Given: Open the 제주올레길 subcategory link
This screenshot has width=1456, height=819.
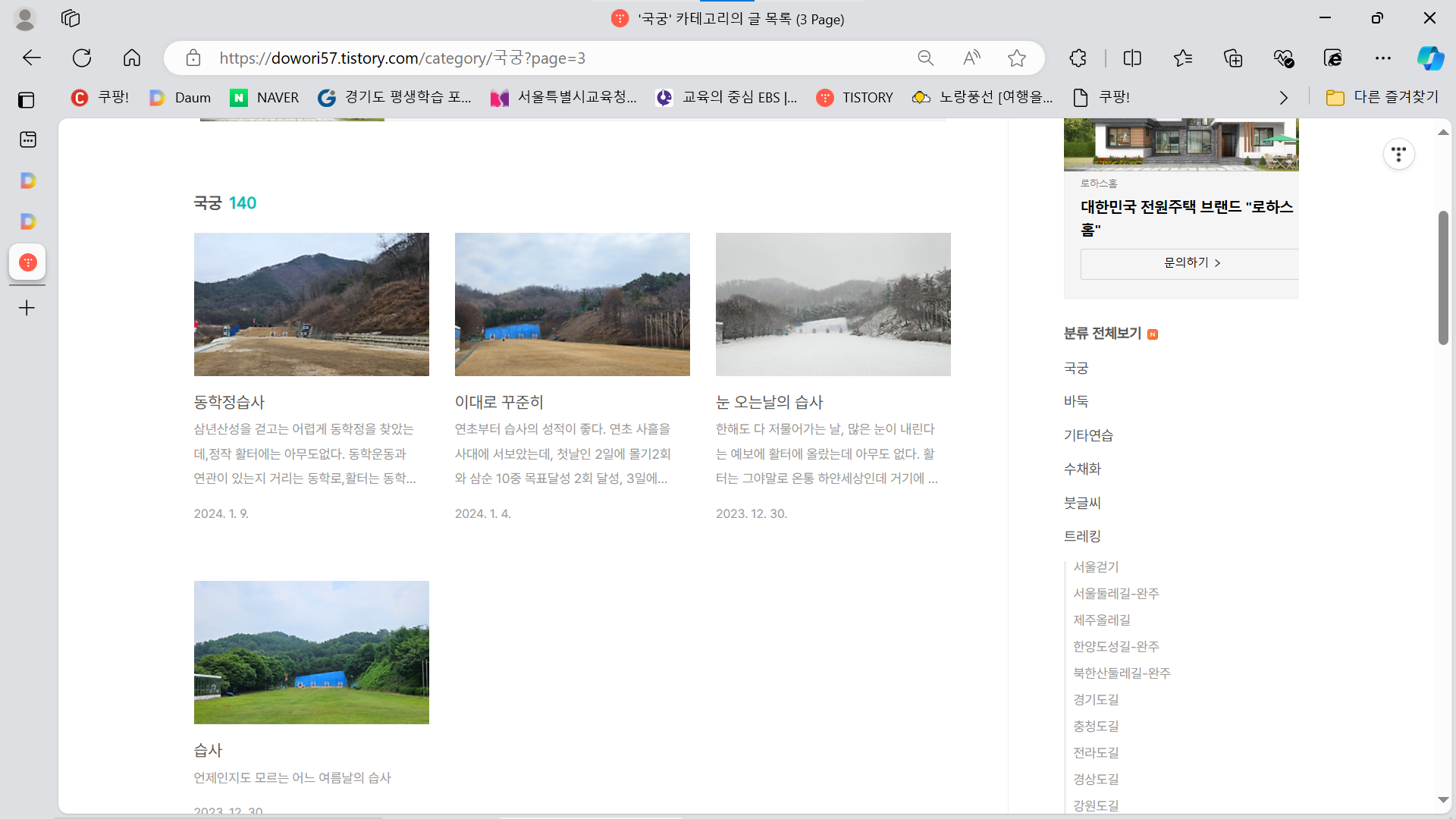Looking at the screenshot, I should [1101, 620].
